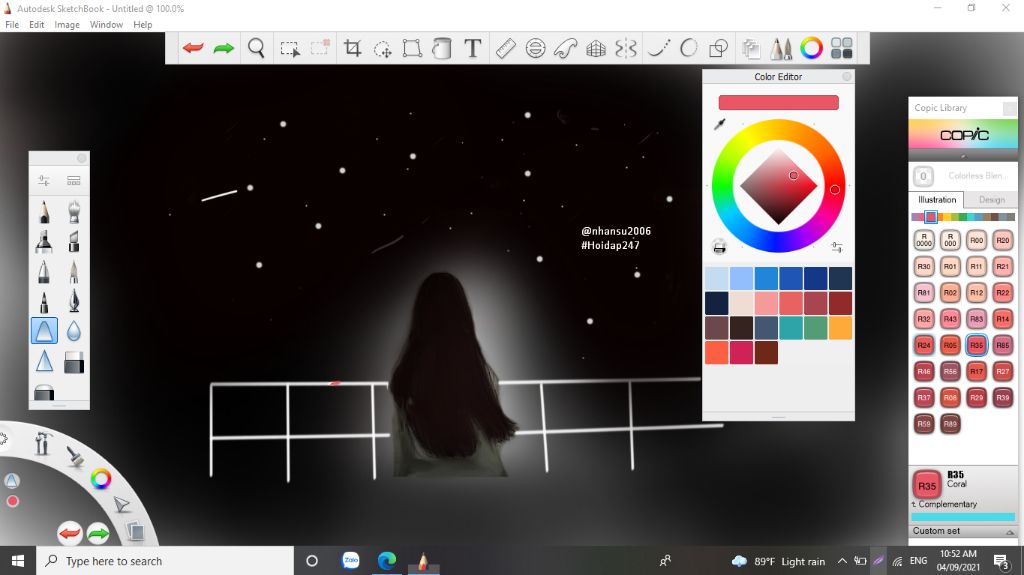Choose Copic color R89
The height and width of the screenshot is (575, 1024).
point(950,423)
